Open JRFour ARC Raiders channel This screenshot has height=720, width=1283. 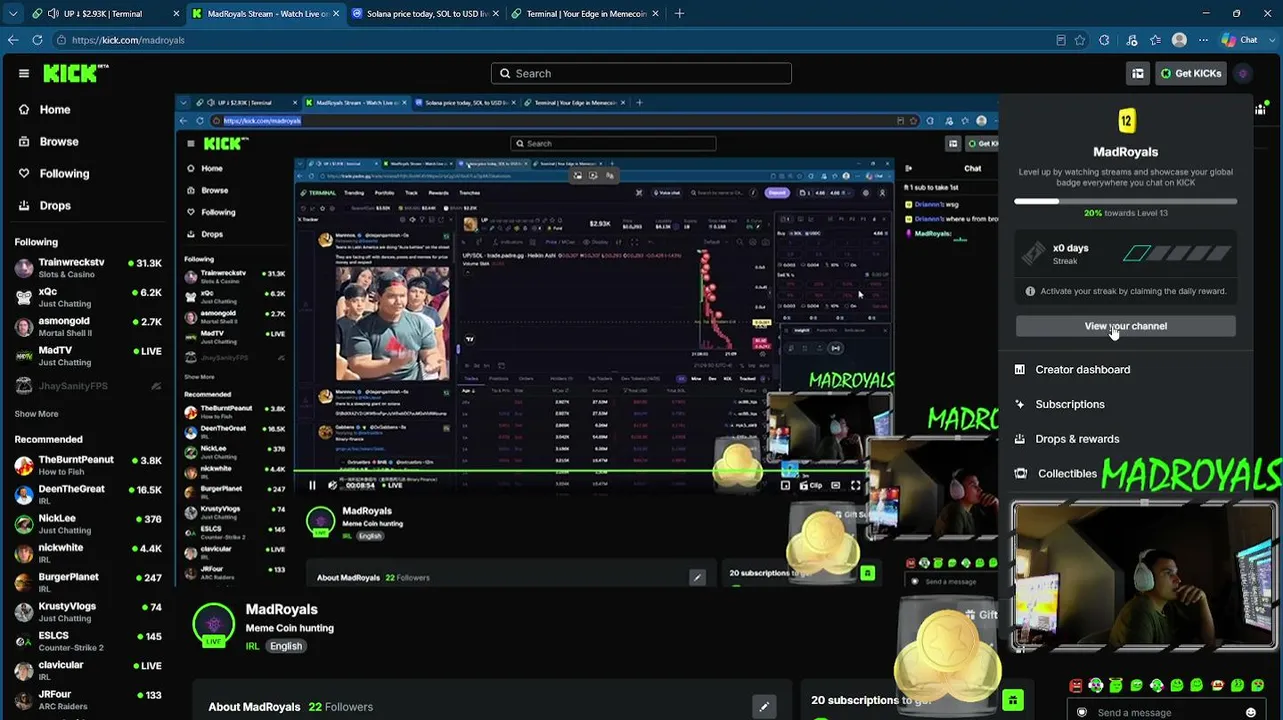click(x=88, y=700)
